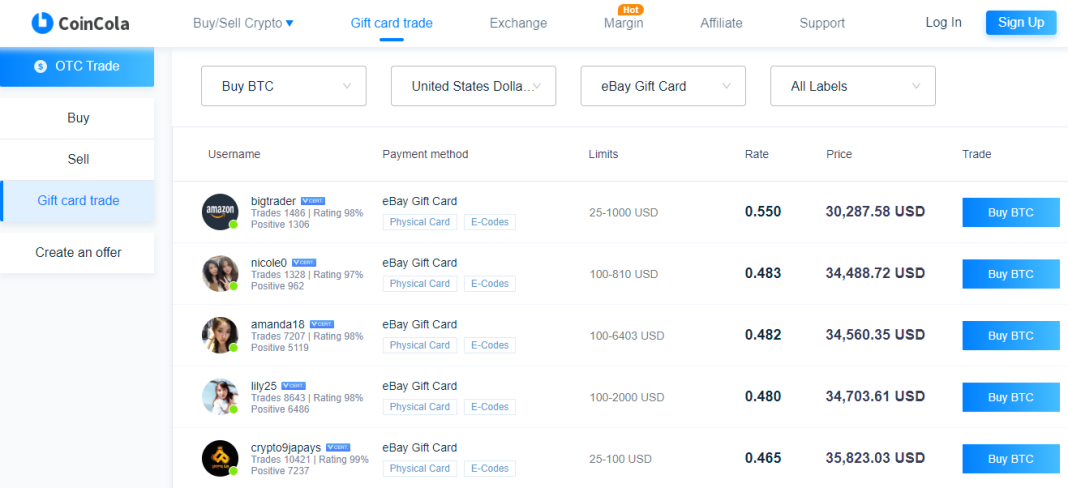Open the All Labels filter dropdown

[853, 86]
